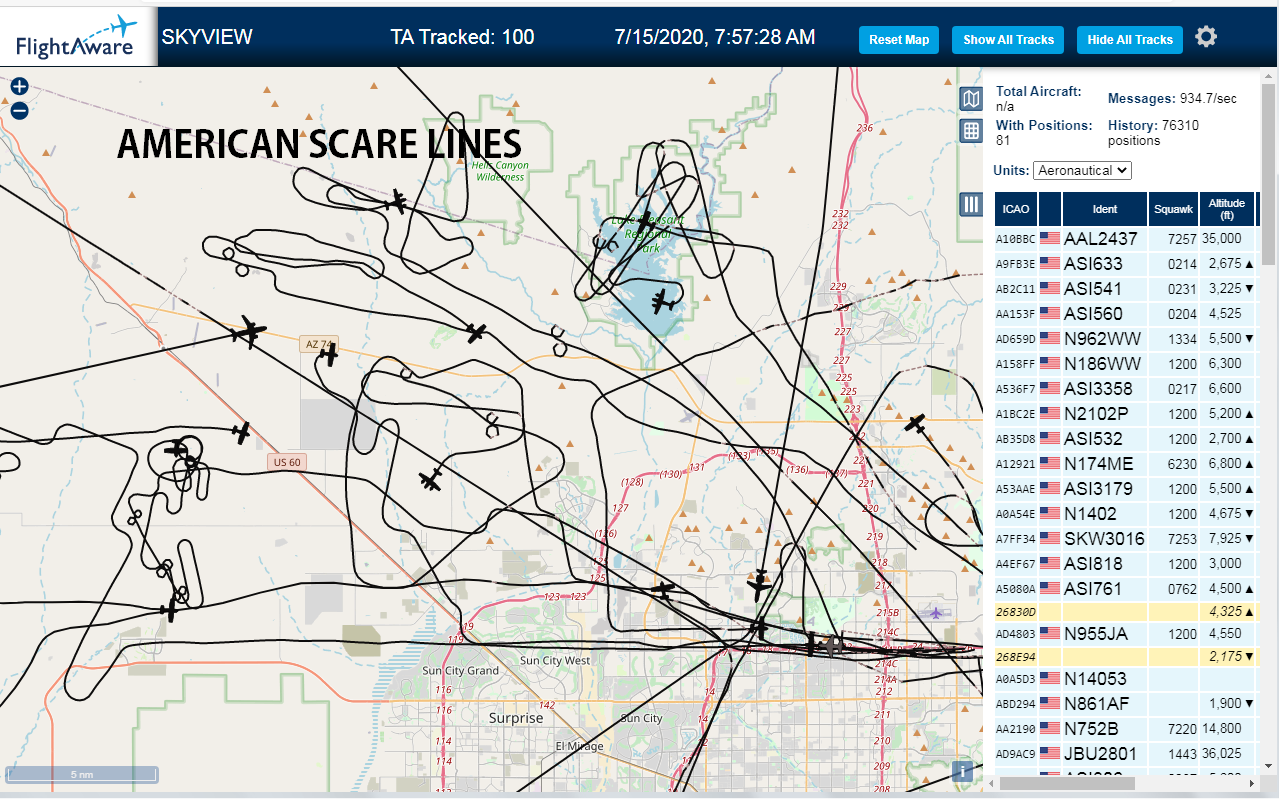Click the US 60 highway label

click(x=288, y=462)
